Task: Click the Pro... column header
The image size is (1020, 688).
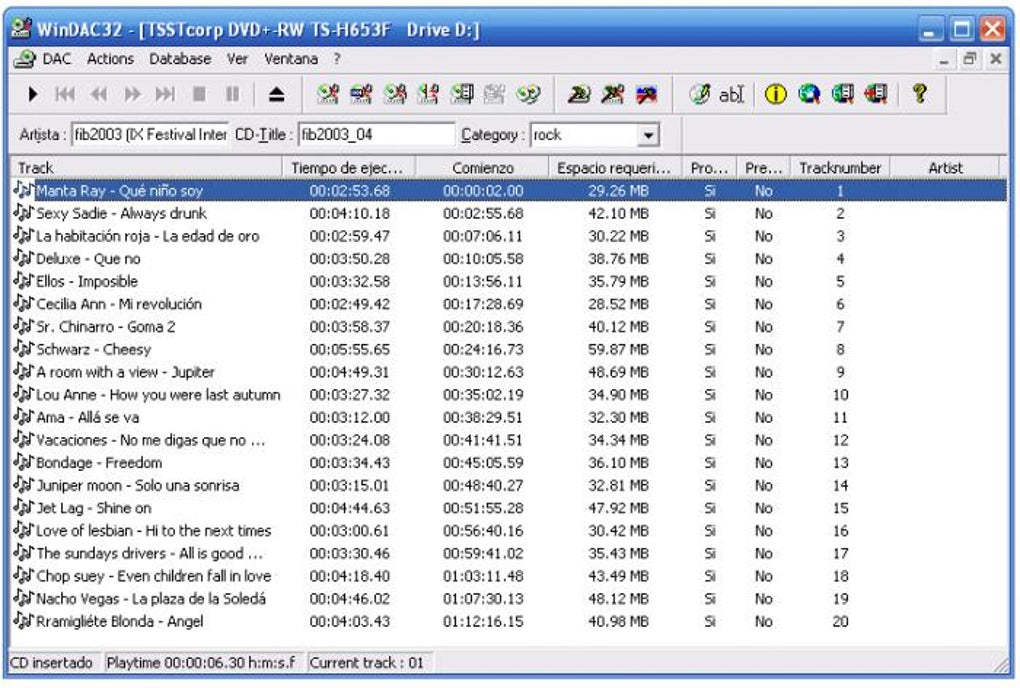Action: point(709,168)
